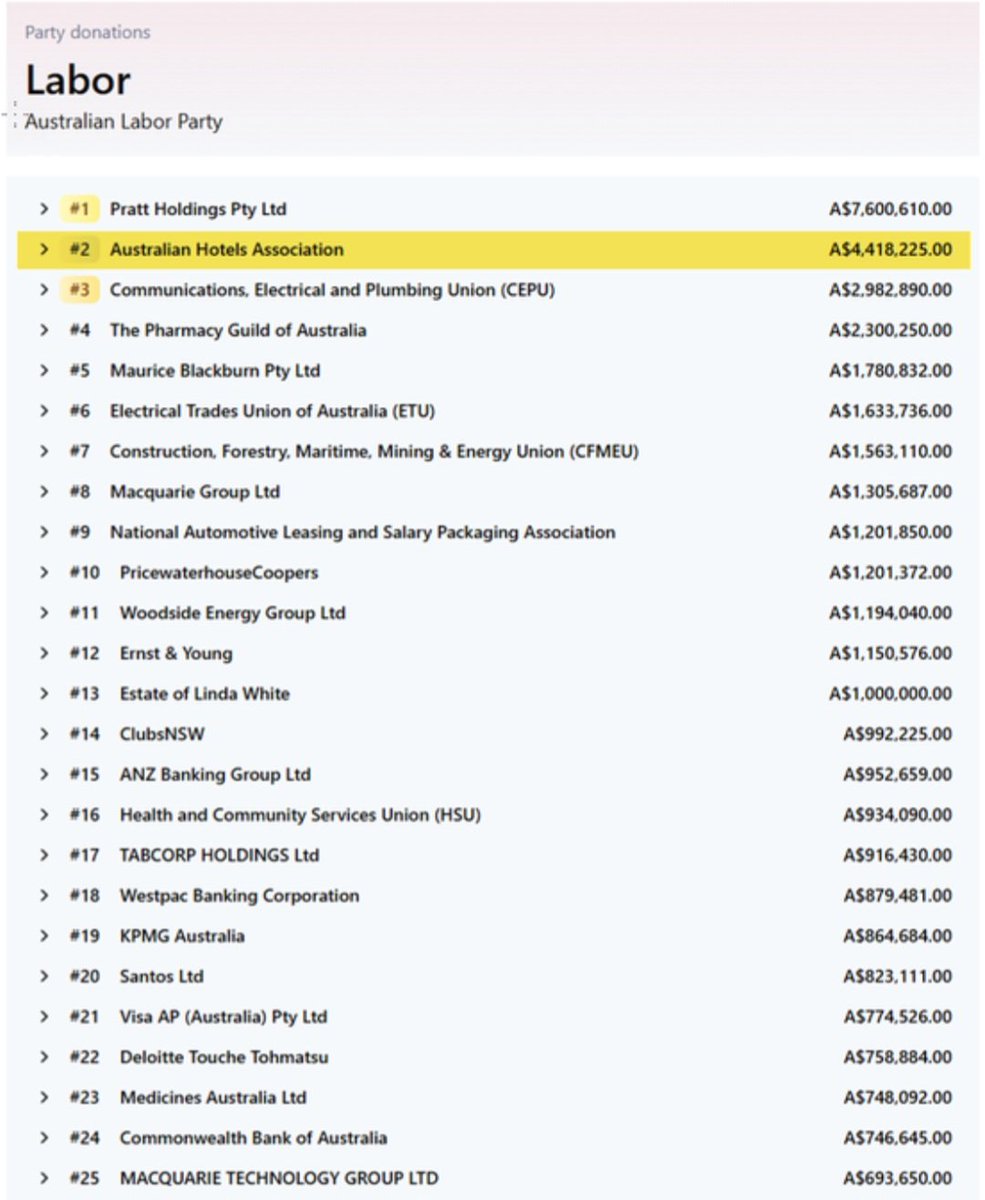Click the Communications, Electrical and Plumbing Union name
This screenshot has width=985, height=1200.
click(332, 290)
